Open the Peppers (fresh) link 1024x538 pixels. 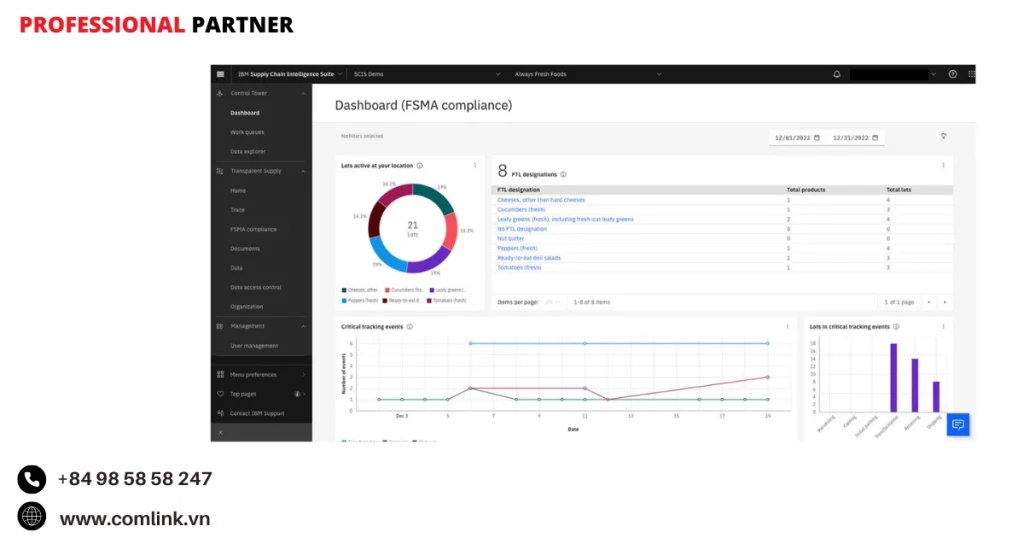click(517, 248)
